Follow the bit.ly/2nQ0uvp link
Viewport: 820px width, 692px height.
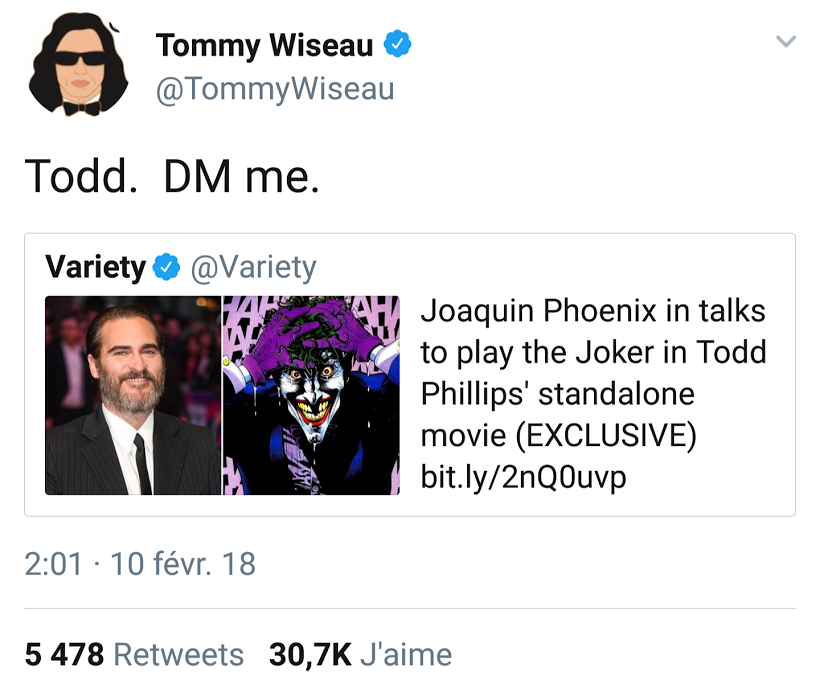523,478
